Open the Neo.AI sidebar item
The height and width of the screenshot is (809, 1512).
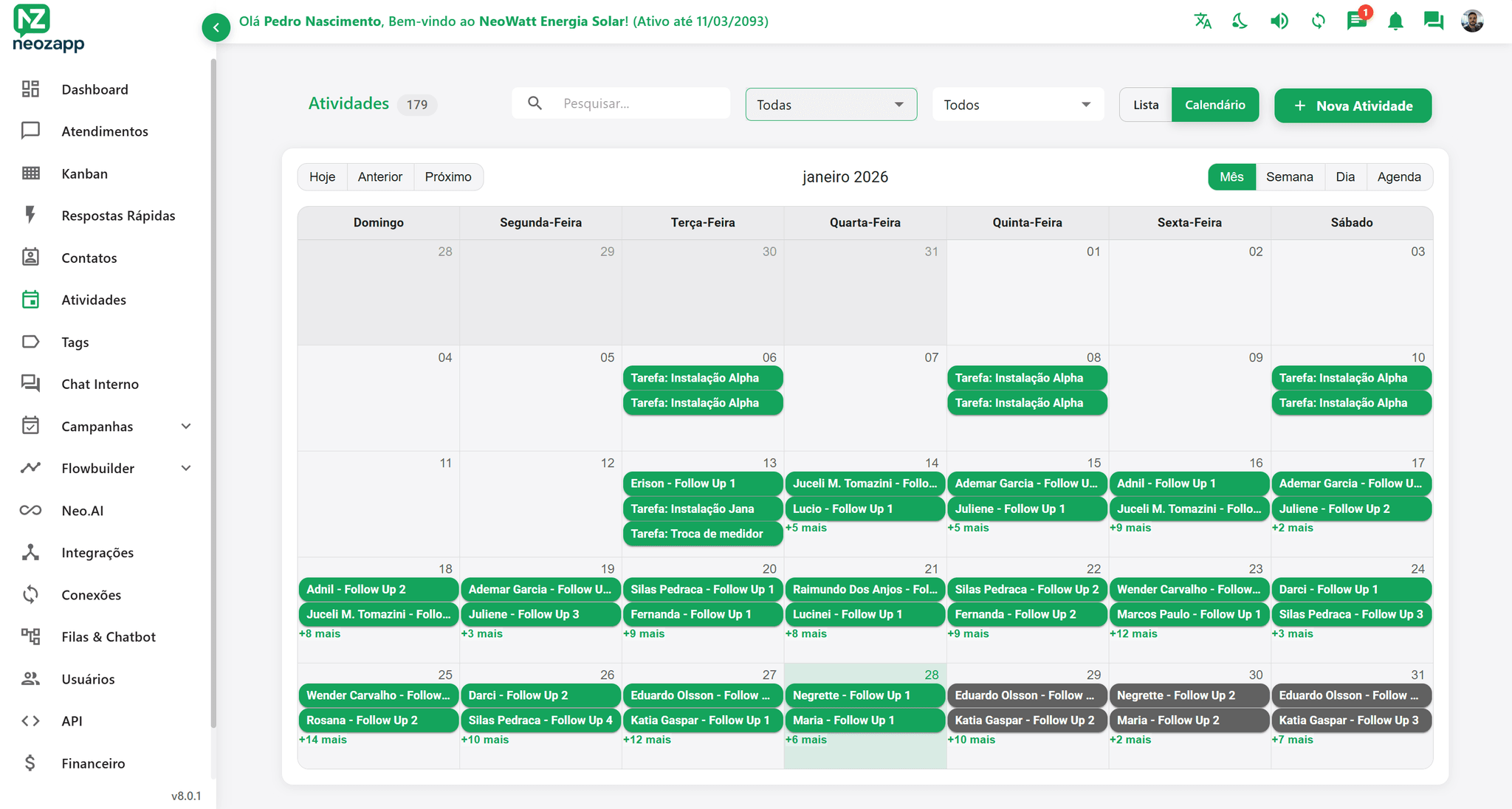(x=82, y=511)
